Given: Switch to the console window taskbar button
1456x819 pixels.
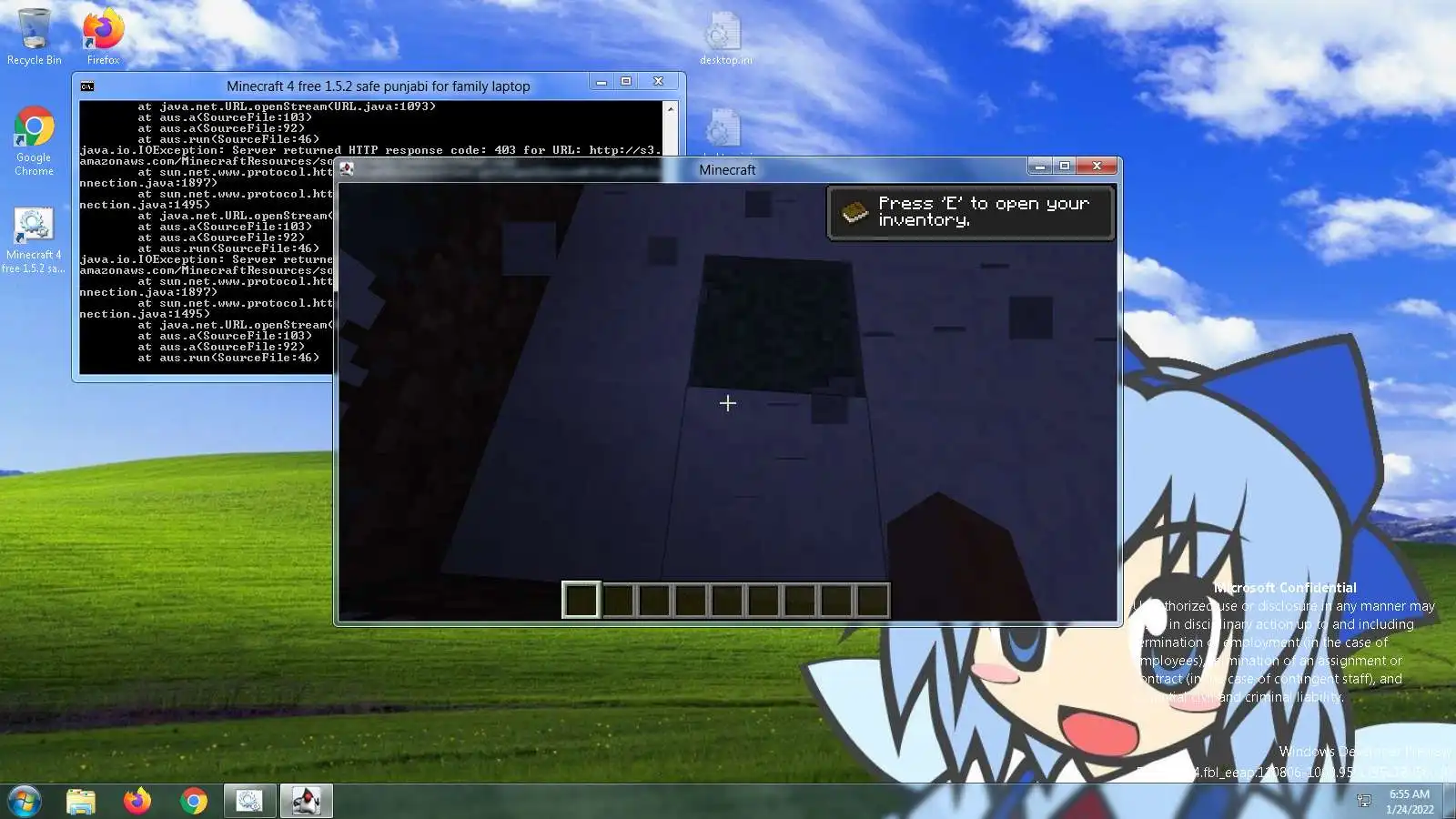Looking at the screenshot, I should pos(249,801).
